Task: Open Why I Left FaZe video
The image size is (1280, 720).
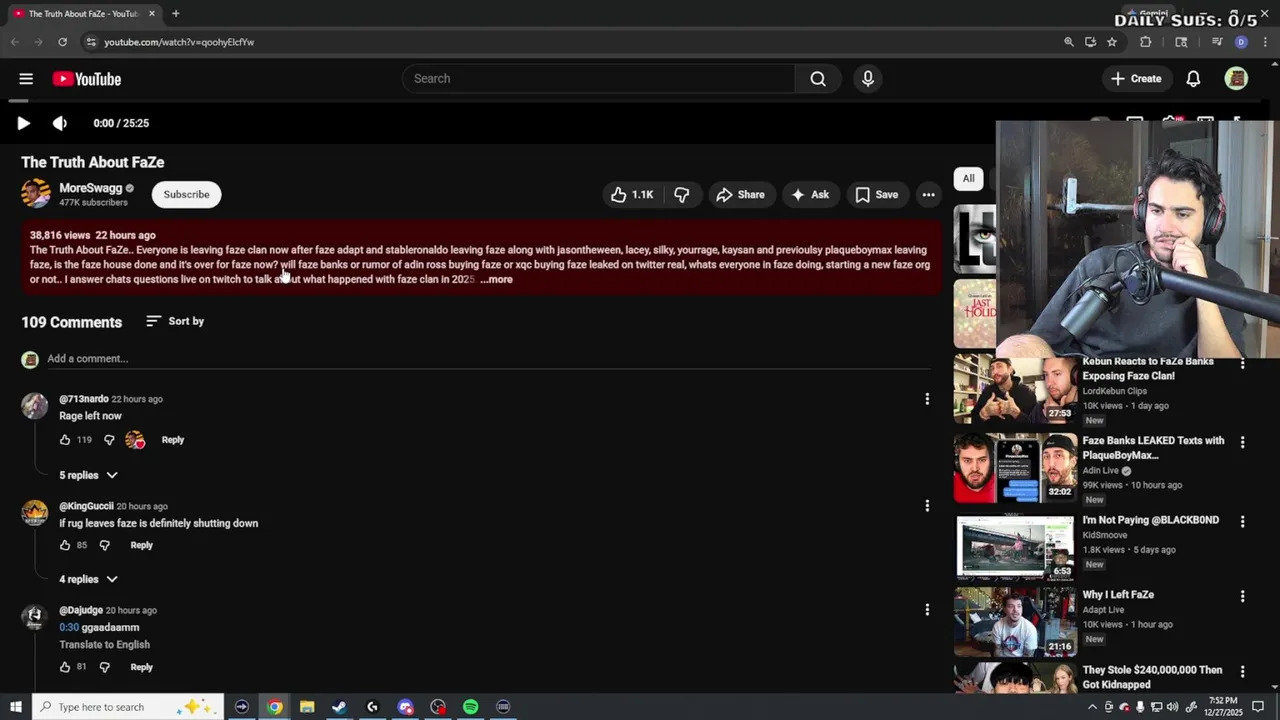Action: [1015, 622]
